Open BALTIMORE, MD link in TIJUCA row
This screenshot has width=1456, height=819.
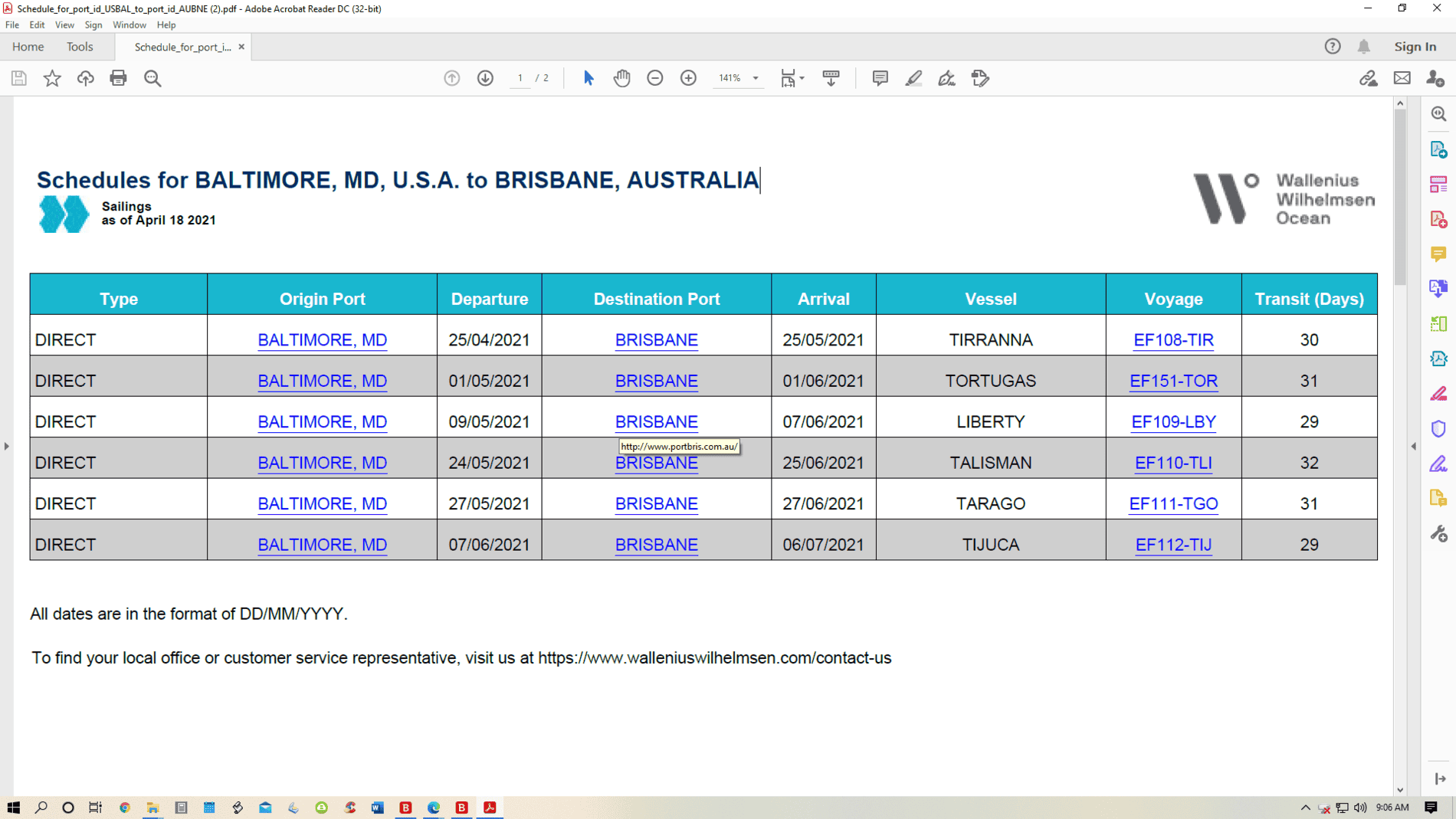(x=322, y=545)
